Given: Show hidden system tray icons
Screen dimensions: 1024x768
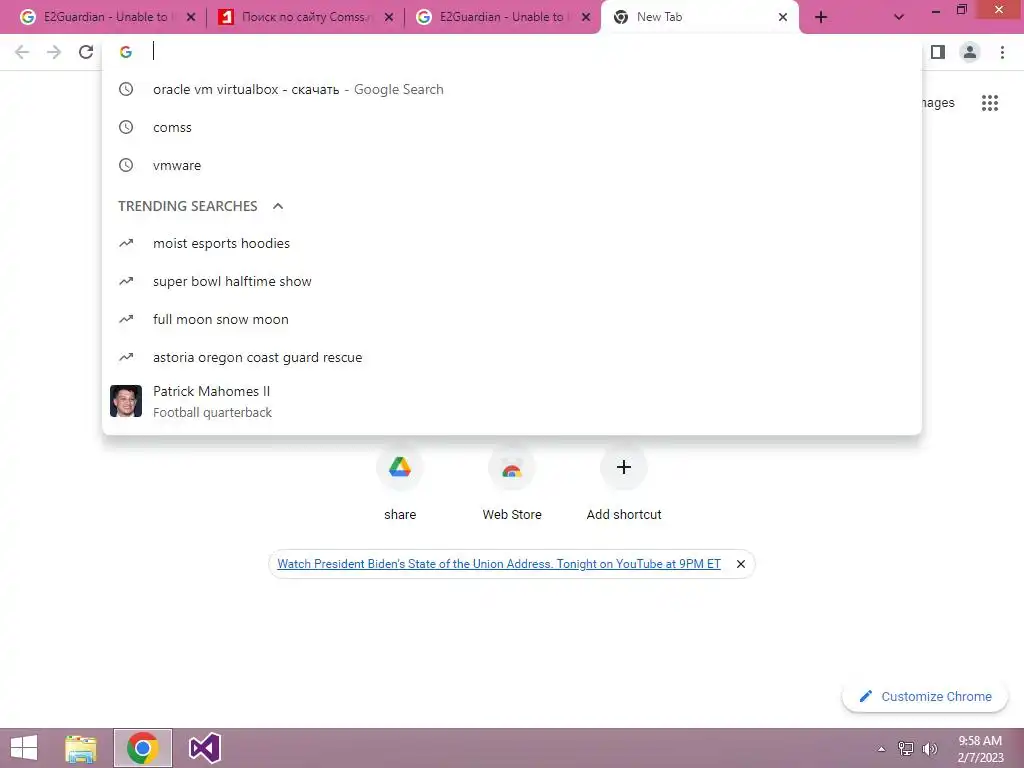Looking at the screenshot, I should 882,749.
